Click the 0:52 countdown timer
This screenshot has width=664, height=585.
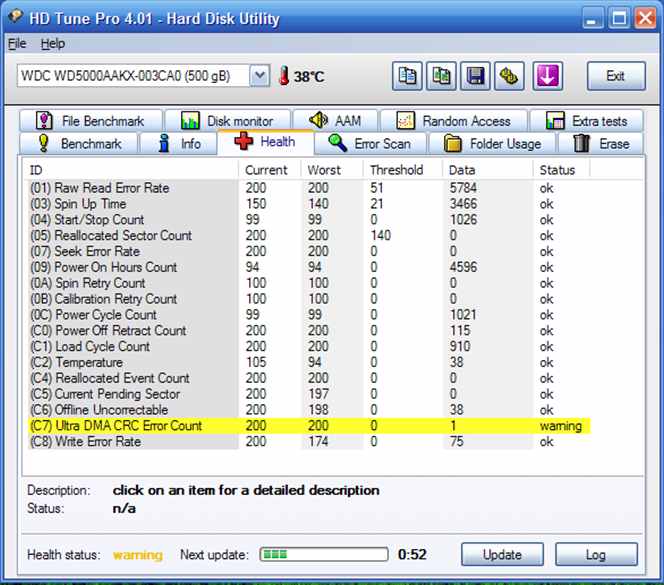[412, 555]
